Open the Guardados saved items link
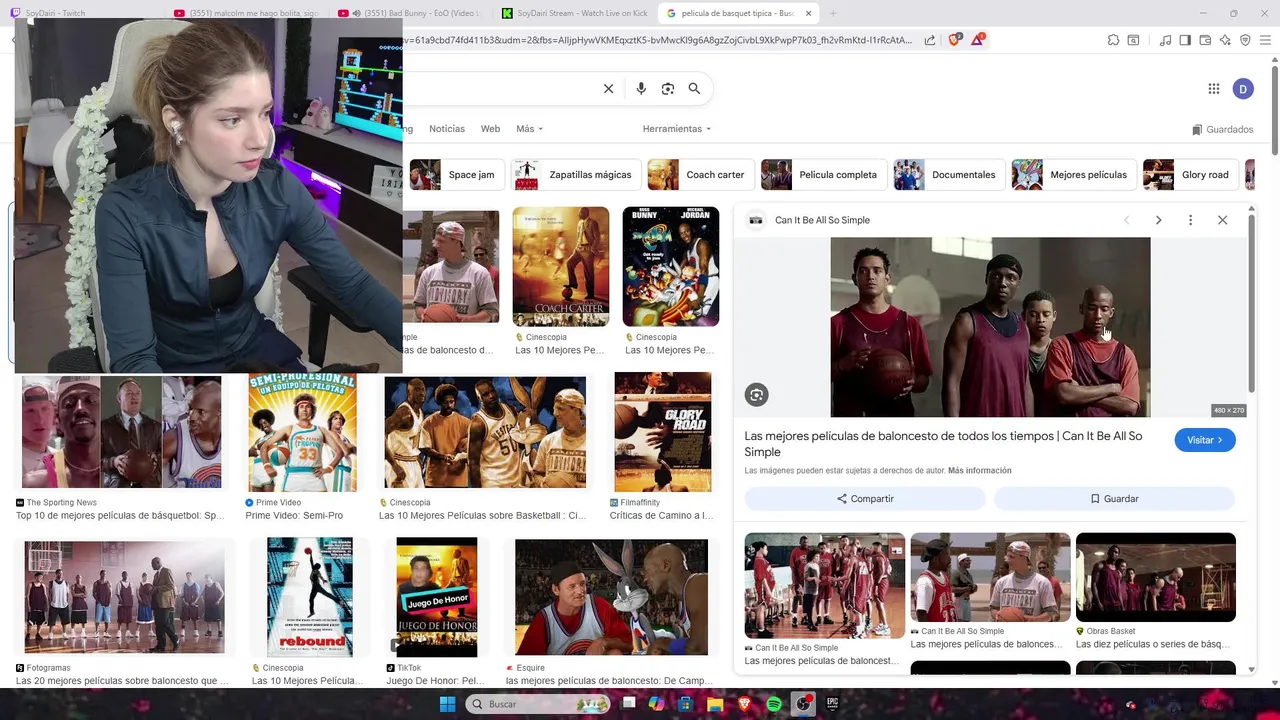 tap(1223, 130)
